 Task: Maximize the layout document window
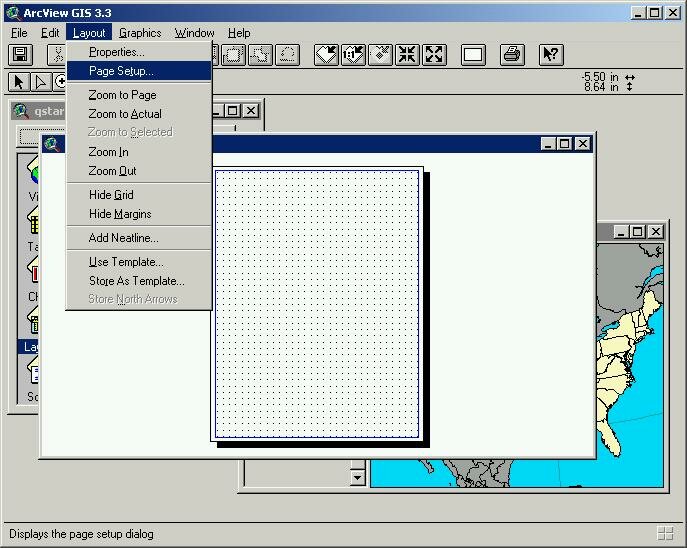[564, 144]
